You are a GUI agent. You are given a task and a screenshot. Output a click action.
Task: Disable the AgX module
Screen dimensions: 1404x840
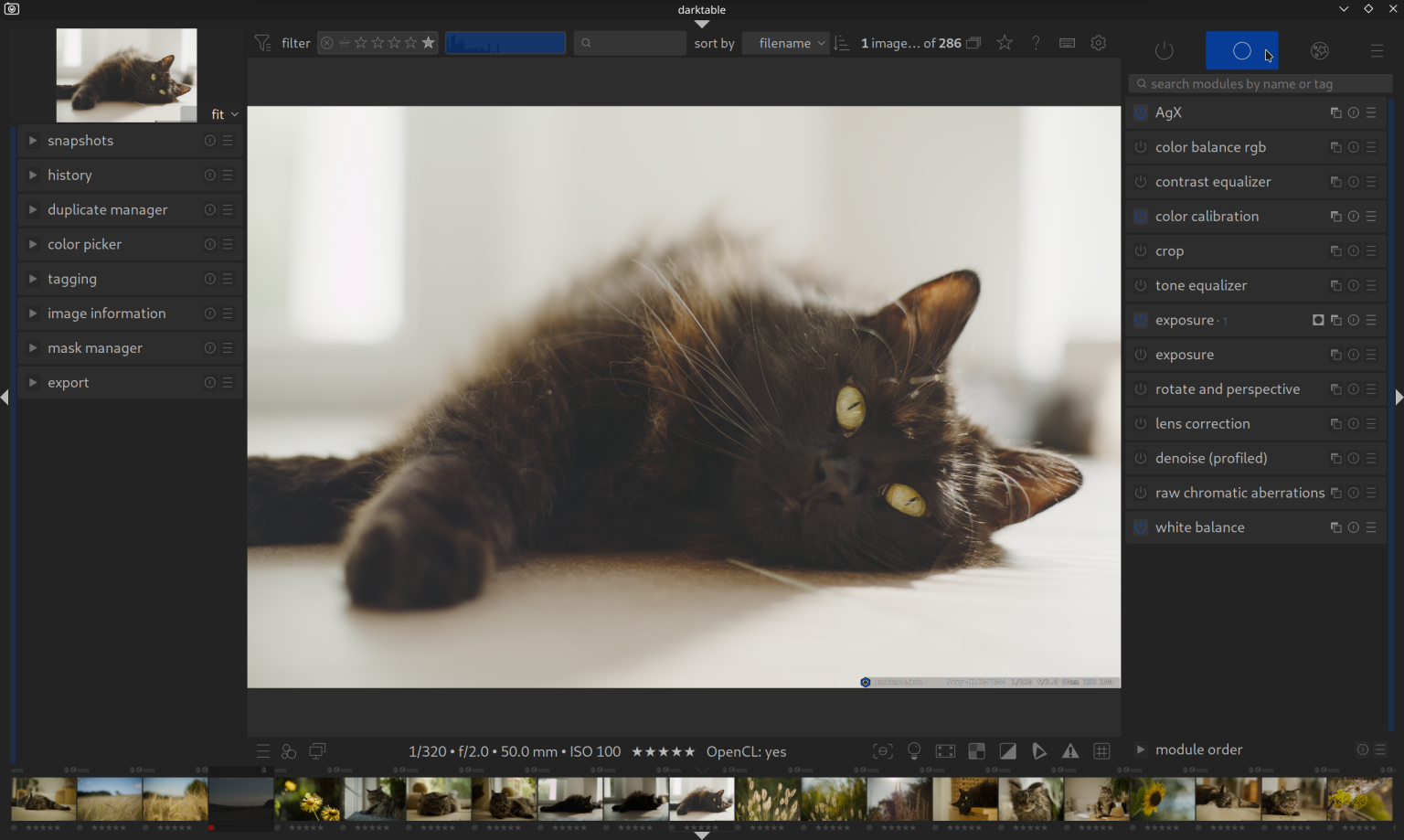click(1140, 112)
